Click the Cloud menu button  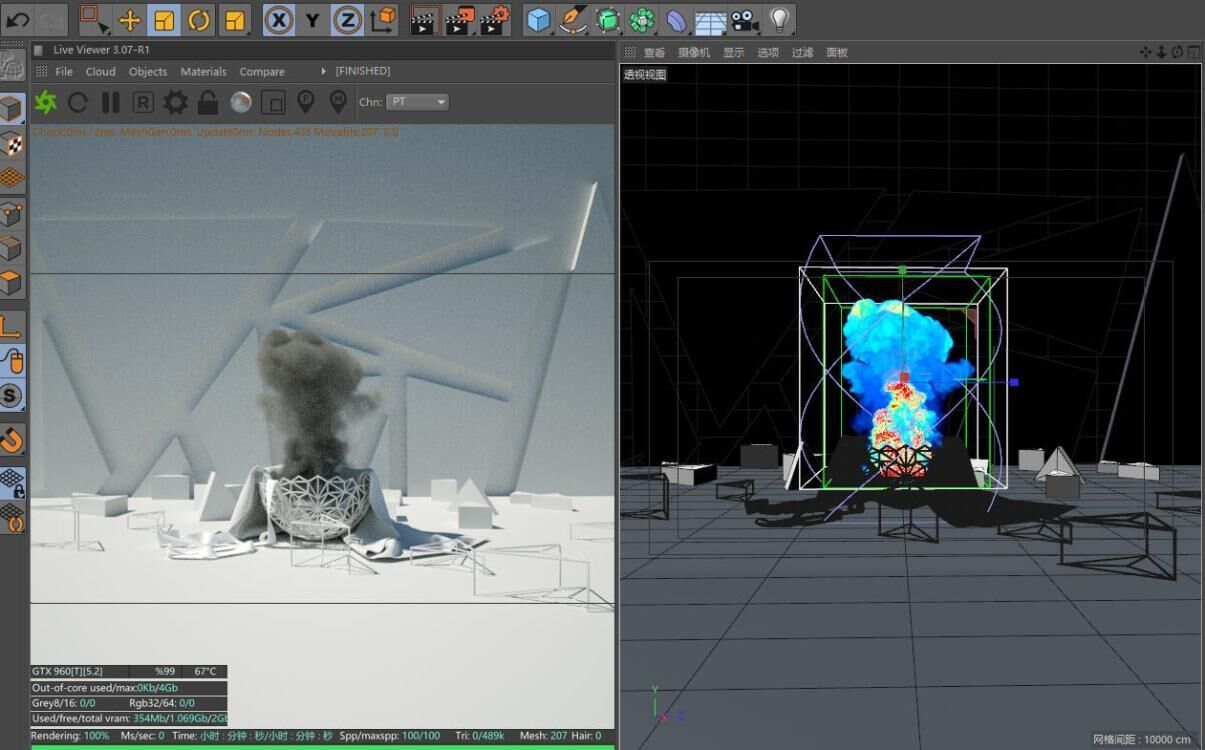100,72
